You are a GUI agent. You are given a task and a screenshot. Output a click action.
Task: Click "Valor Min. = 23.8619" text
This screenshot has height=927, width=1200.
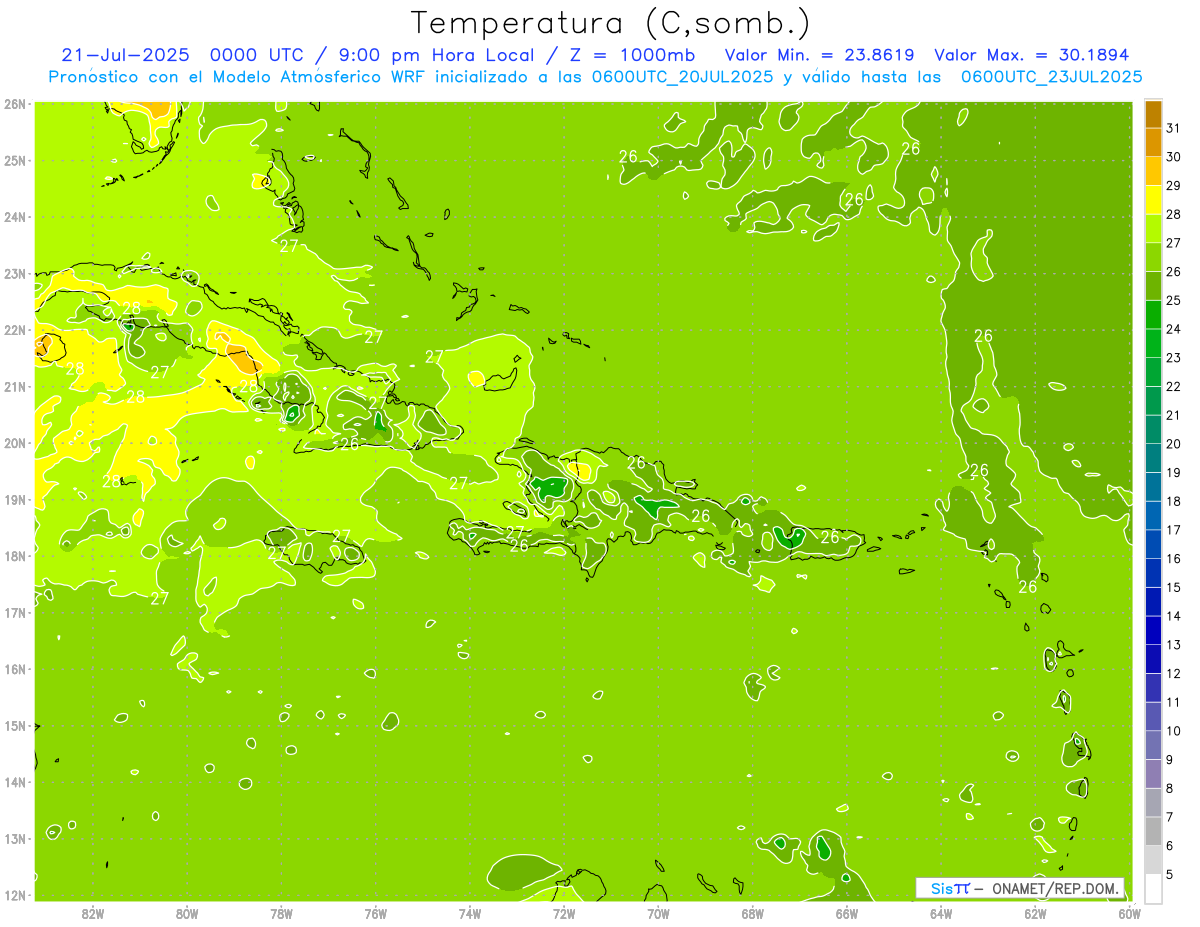tap(820, 55)
